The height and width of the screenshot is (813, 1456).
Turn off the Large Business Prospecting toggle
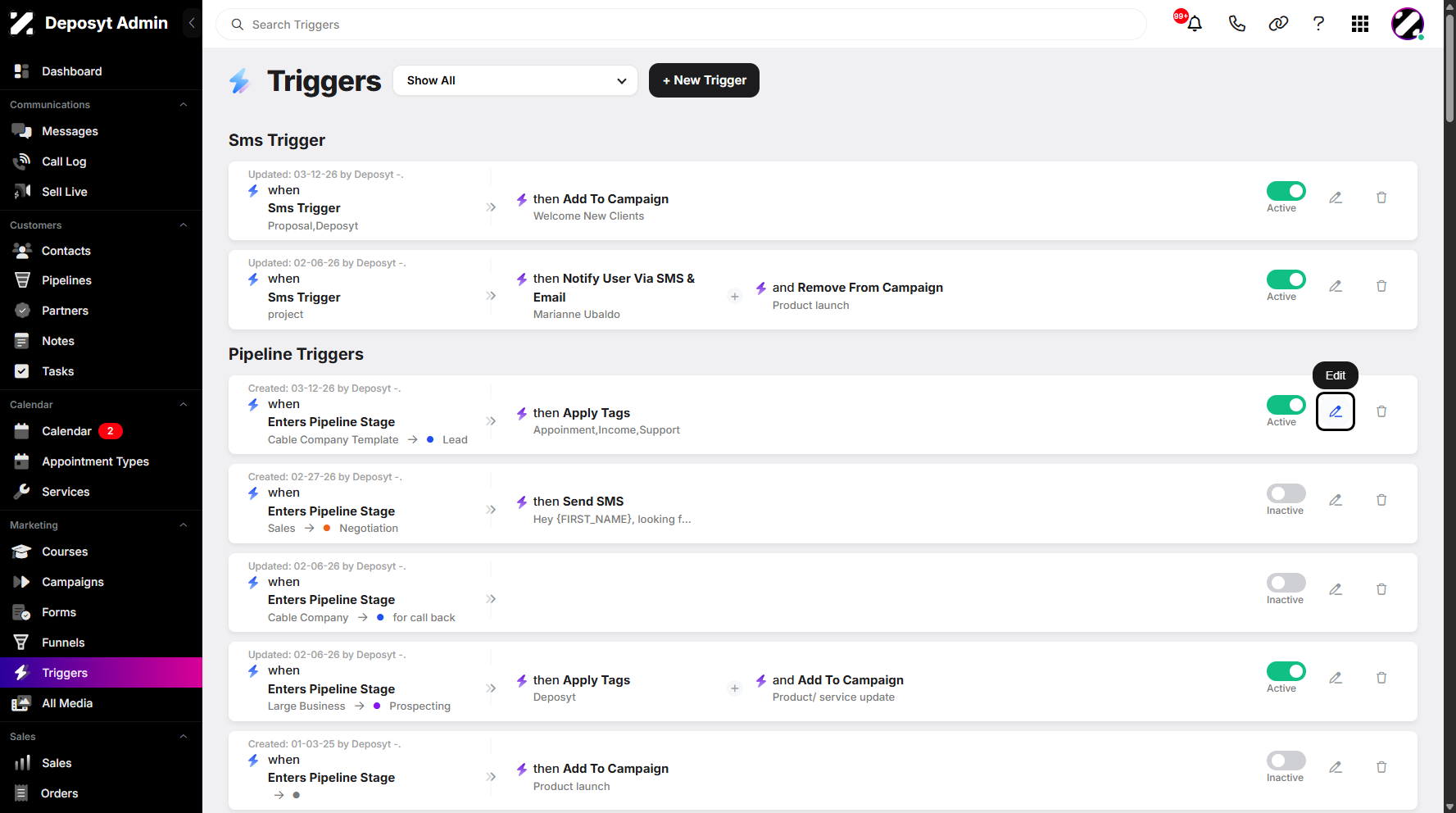[x=1286, y=671]
